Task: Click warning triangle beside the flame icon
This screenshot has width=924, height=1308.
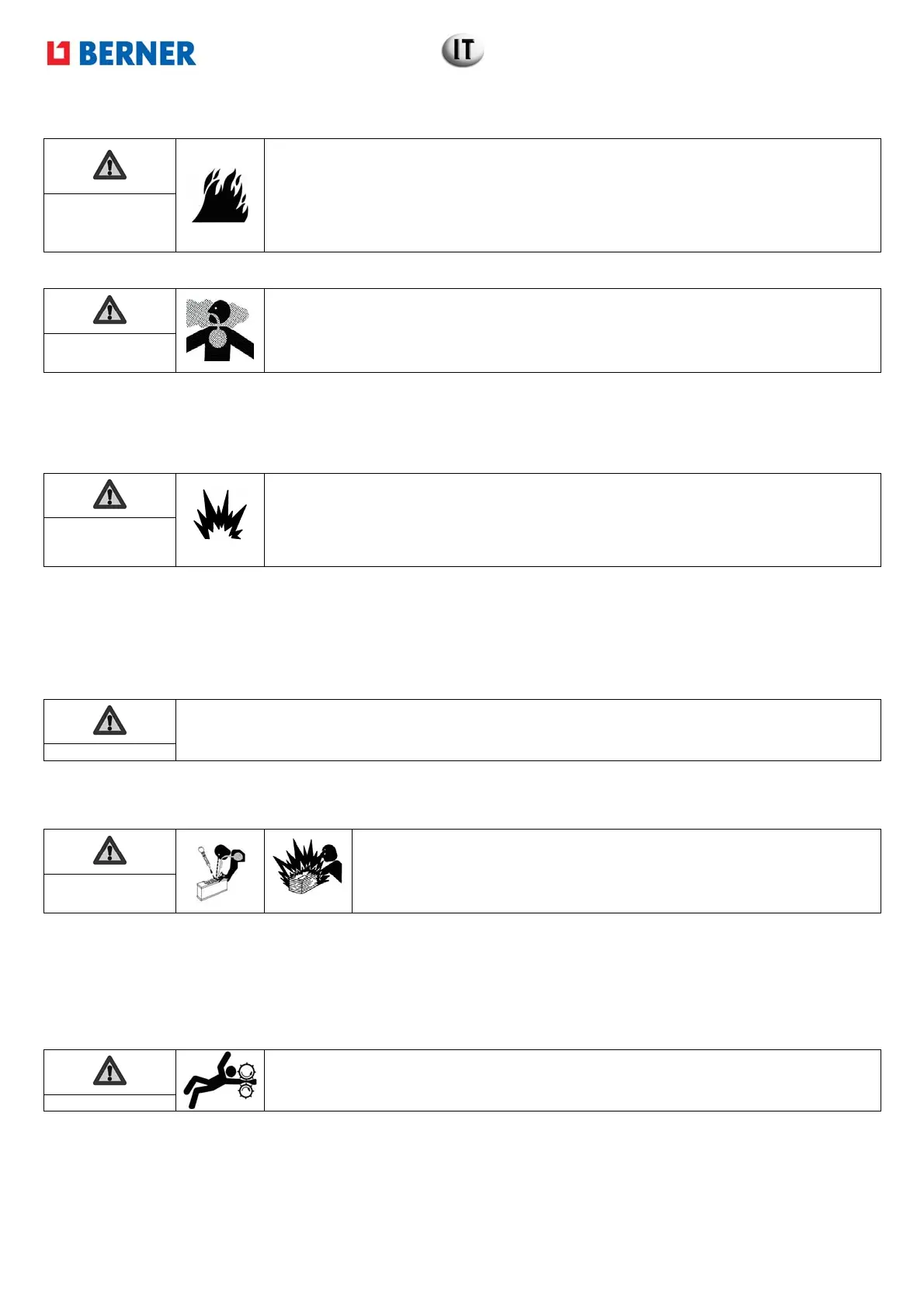Action: coord(109,166)
